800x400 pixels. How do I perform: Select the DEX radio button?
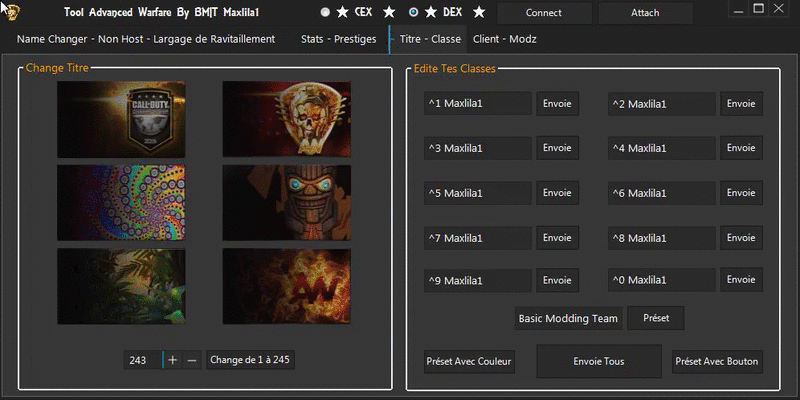coord(414,13)
